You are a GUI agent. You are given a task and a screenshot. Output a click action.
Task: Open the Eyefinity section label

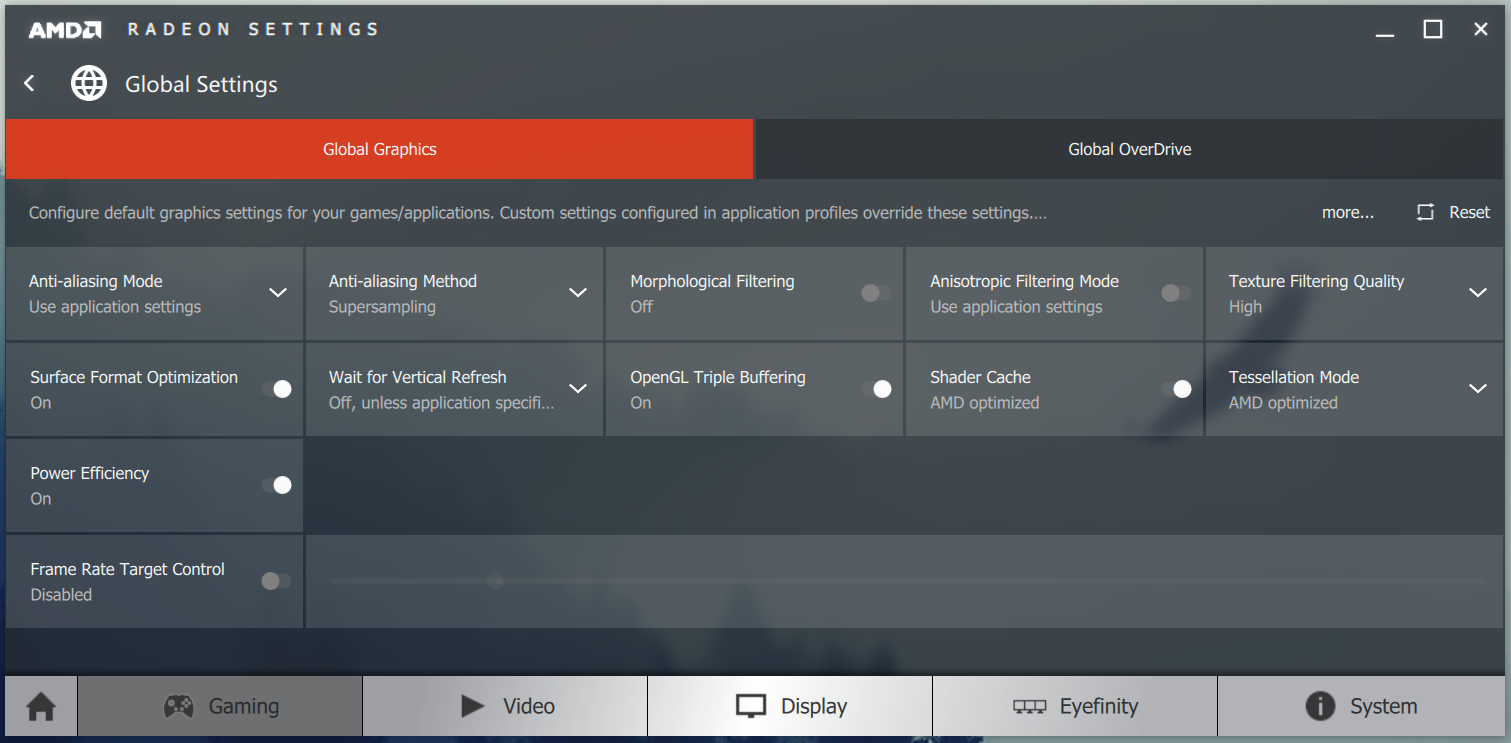point(1099,707)
